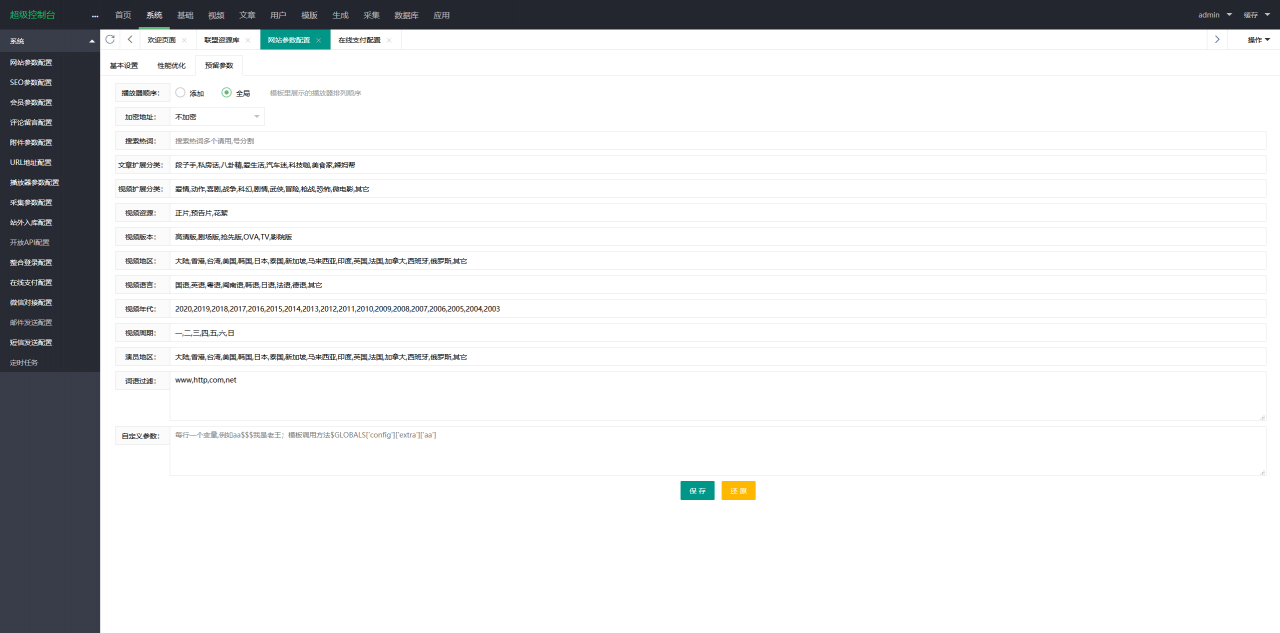The width and height of the screenshot is (1280, 633).
Task: Switch to the 性能优化 tab
Action: tap(171, 65)
